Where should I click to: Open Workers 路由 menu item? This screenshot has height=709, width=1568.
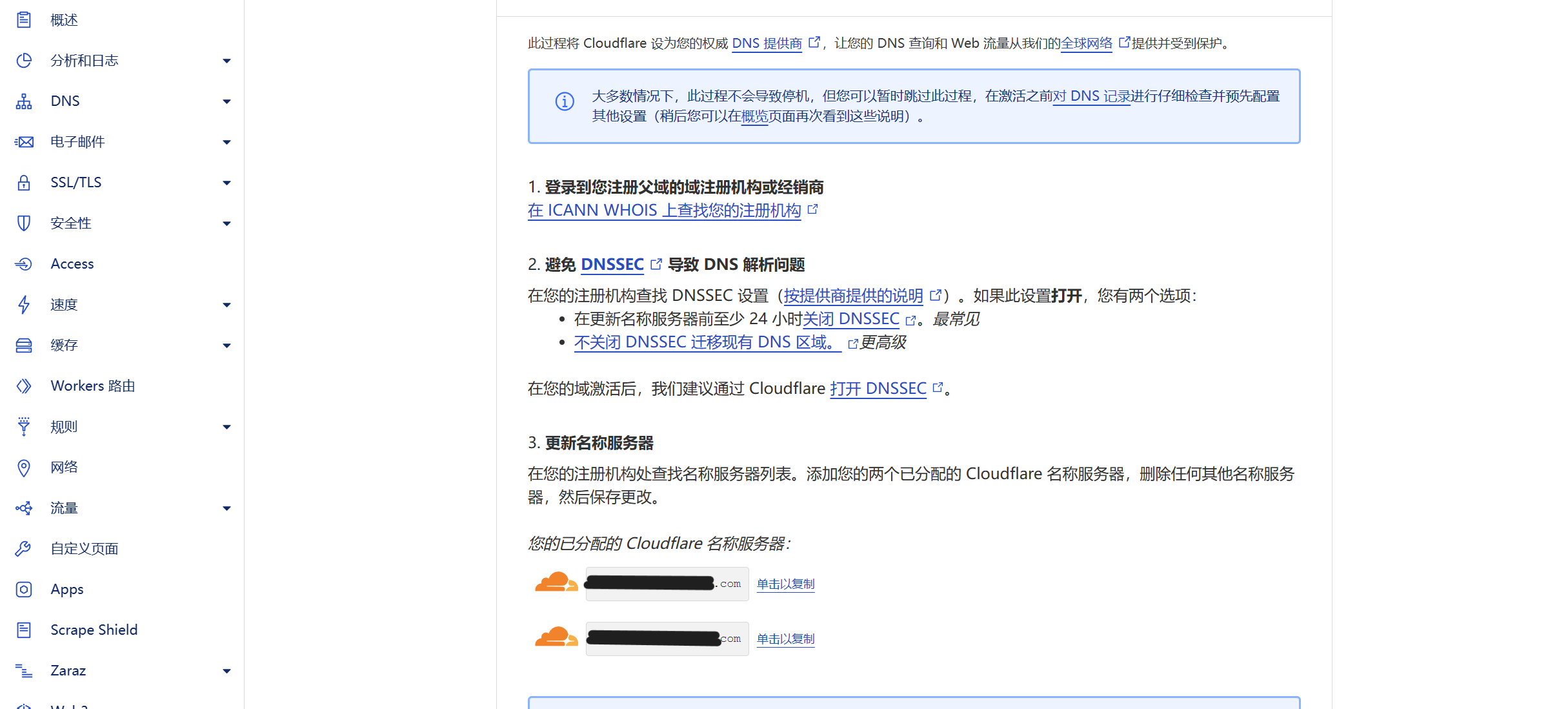coord(92,386)
